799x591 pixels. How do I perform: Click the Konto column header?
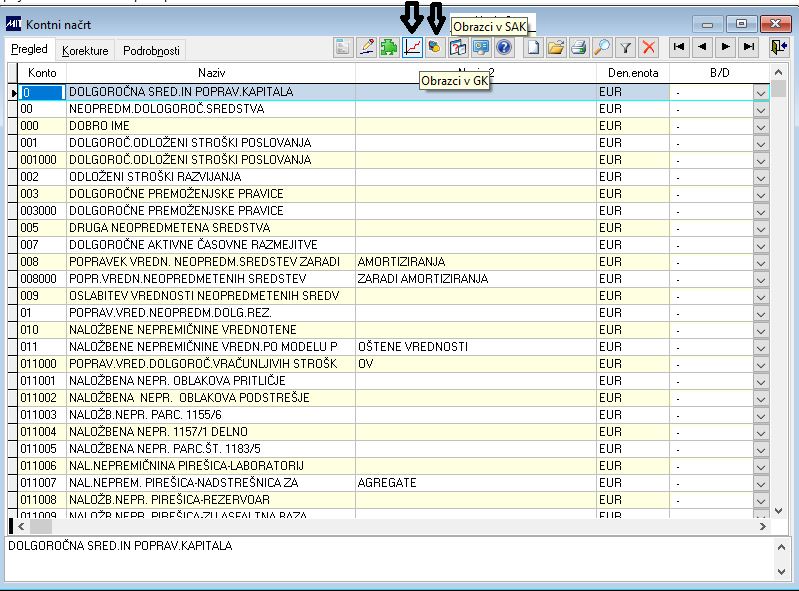point(42,73)
